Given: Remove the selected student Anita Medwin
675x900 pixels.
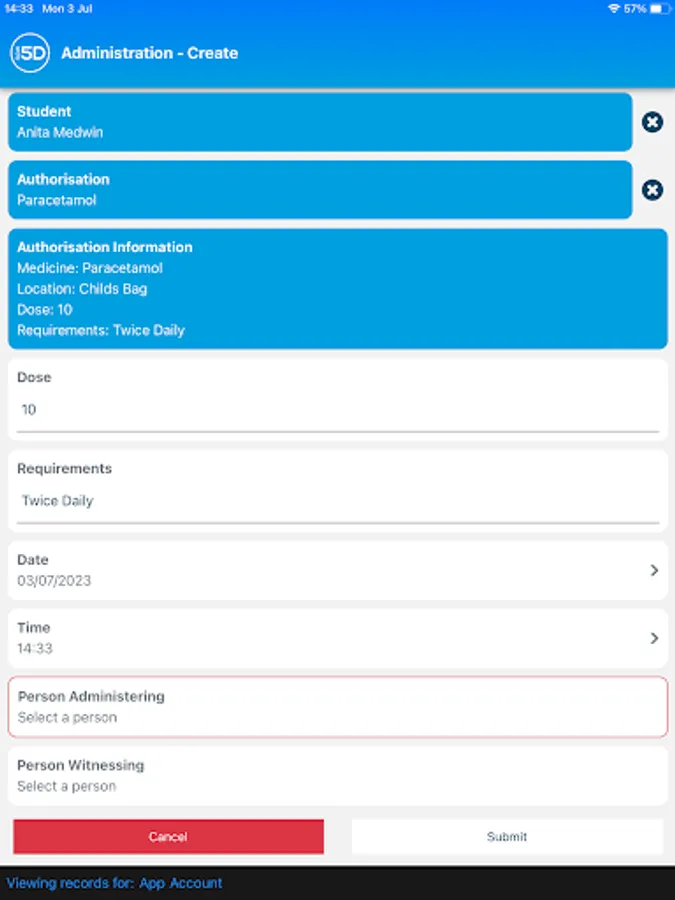Looking at the screenshot, I should pos(652,122).
